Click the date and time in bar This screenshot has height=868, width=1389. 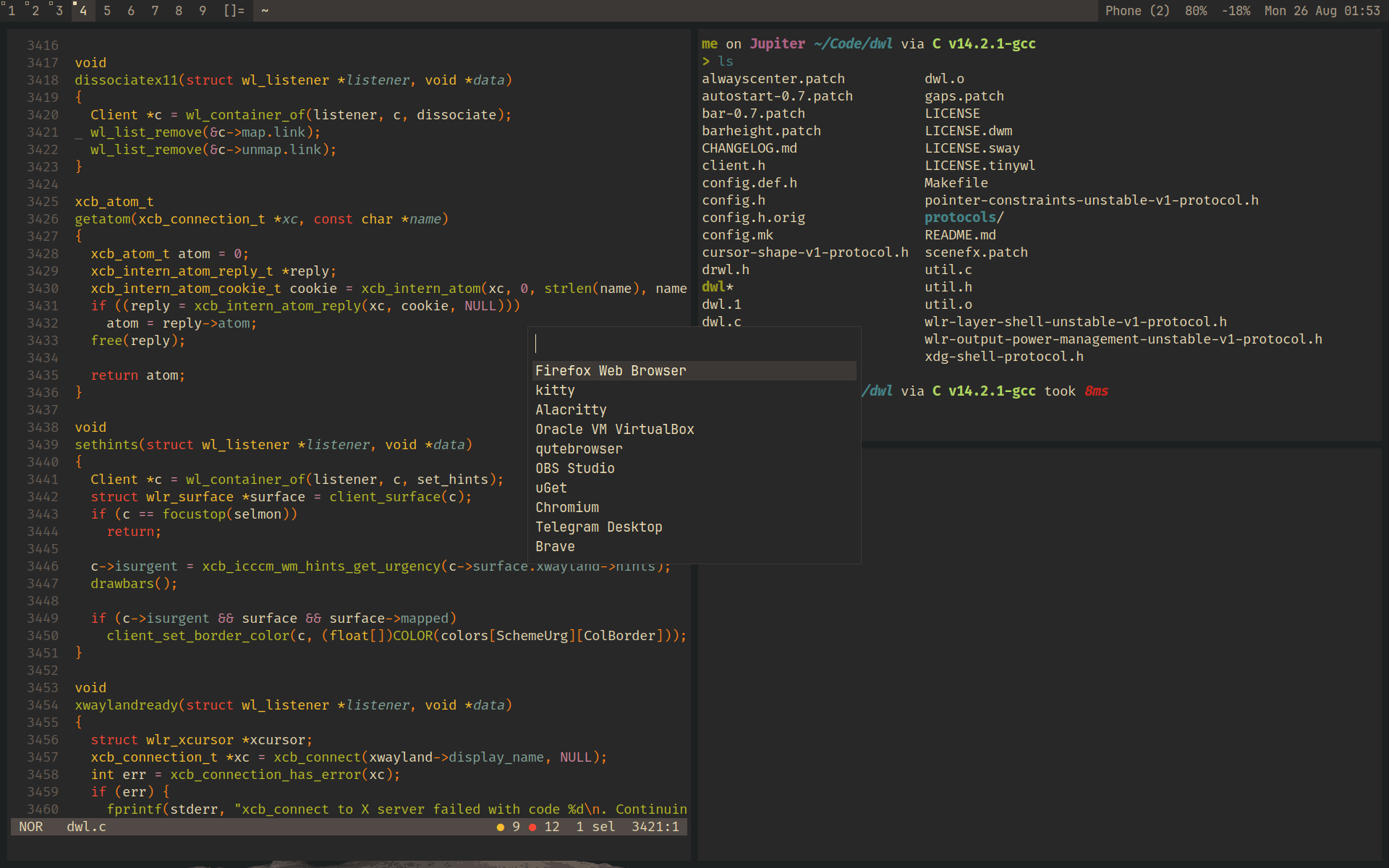(x=1322, y=11)
